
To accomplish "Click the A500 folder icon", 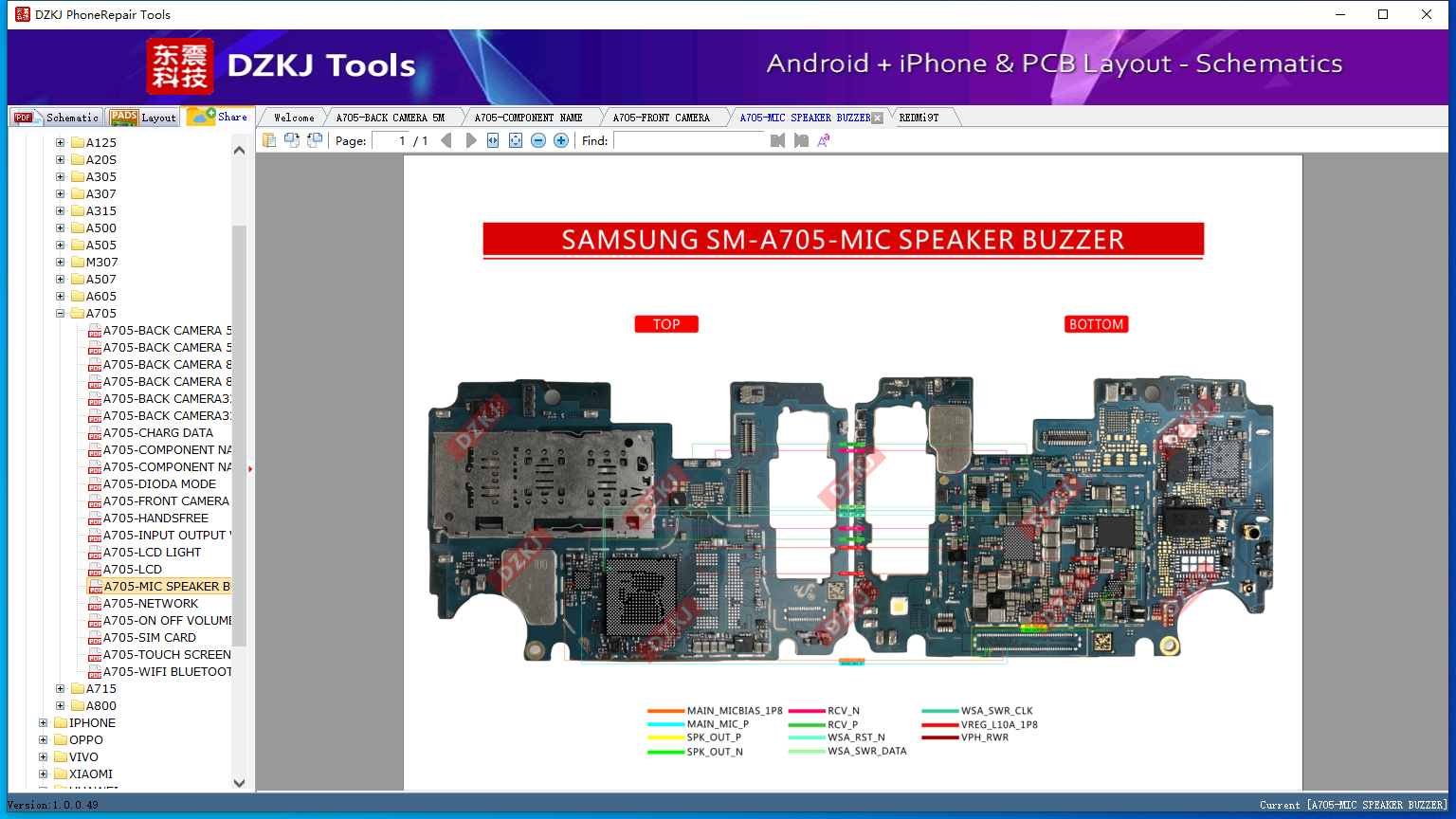I will [x=78, y=228].
